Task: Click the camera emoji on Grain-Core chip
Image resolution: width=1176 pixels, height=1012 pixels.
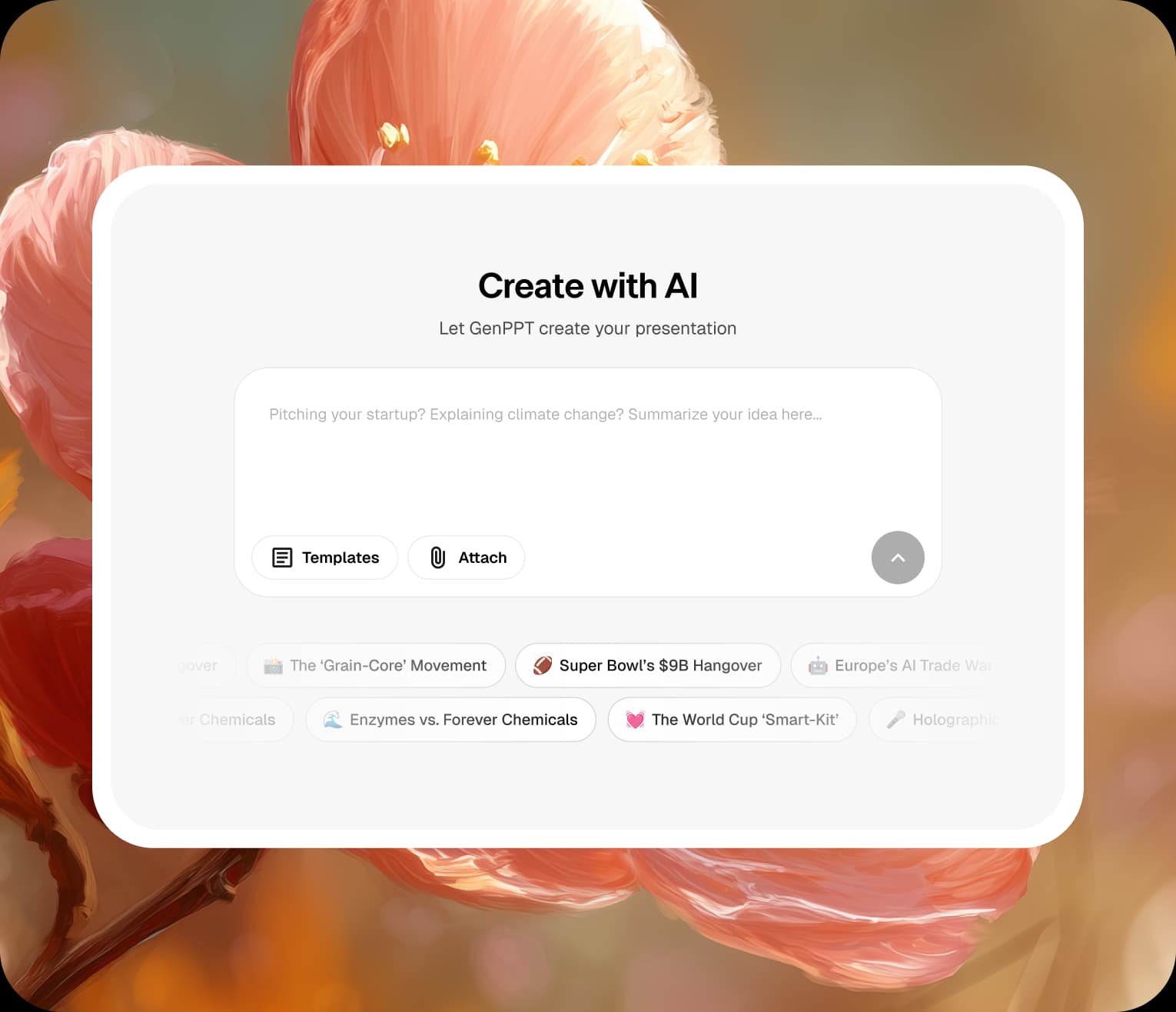Action: pyautogui.click(x=273, y=665)
